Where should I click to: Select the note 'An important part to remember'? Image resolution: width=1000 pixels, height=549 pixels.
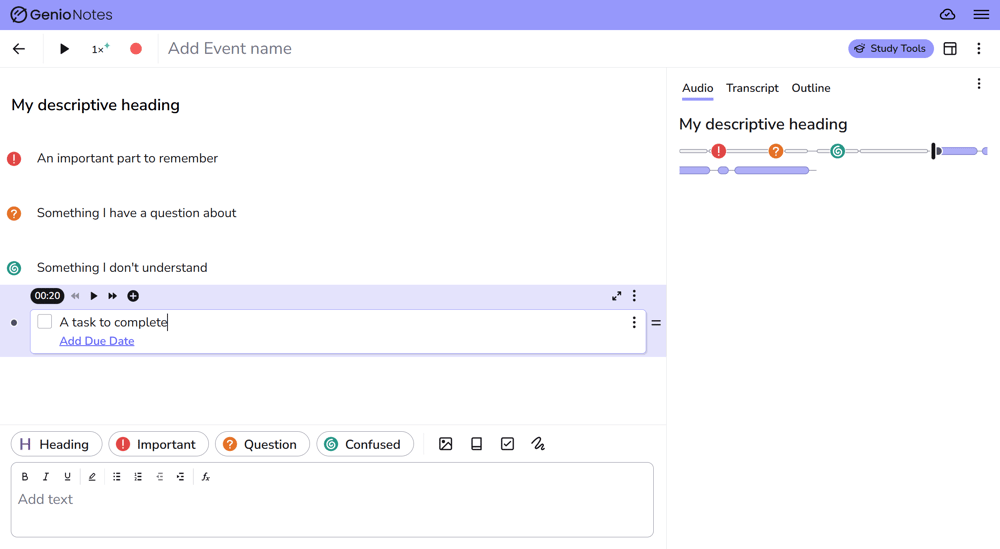click(x=127, y=158)
